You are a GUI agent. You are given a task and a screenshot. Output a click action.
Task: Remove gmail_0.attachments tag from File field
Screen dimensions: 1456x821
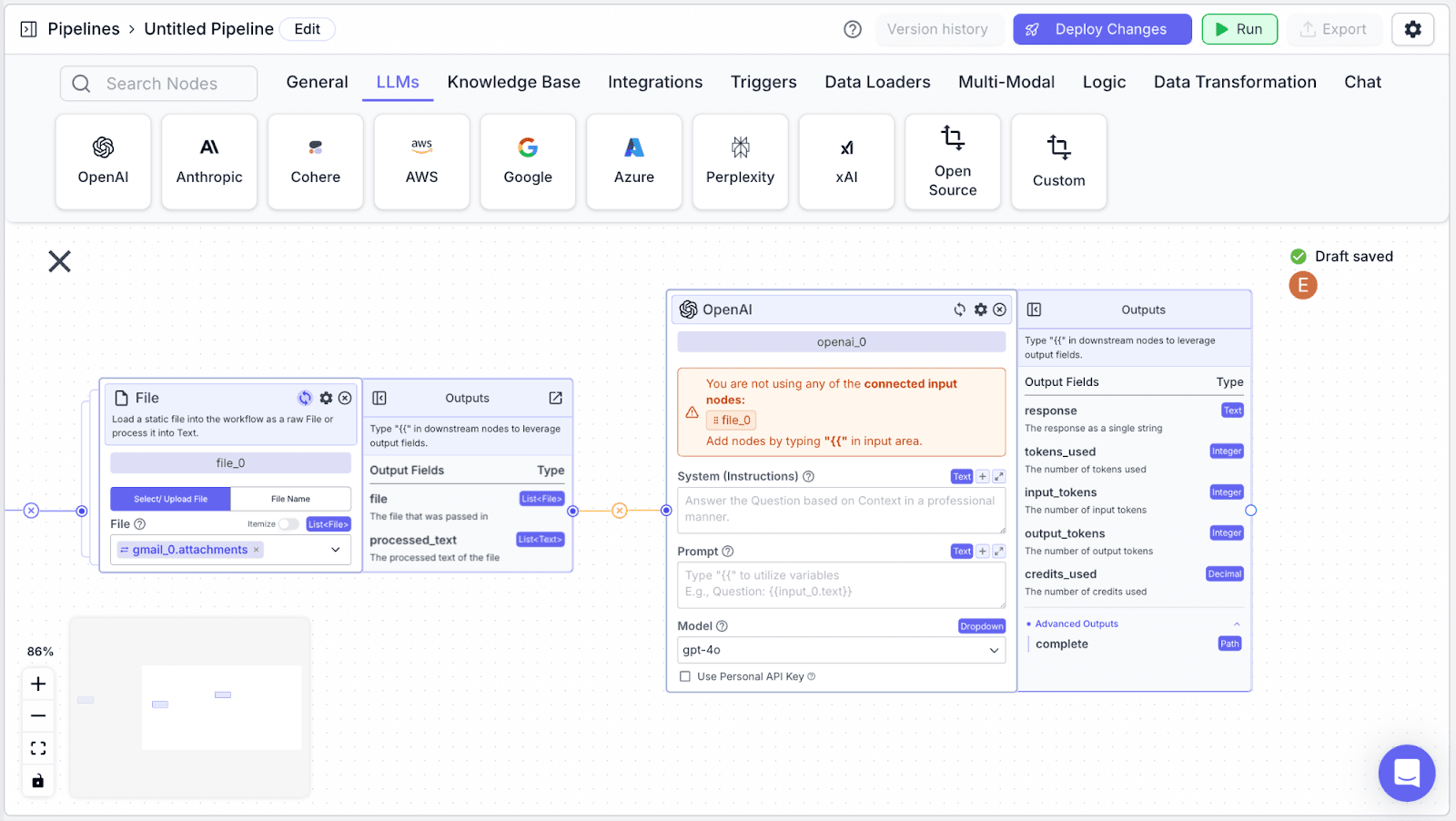pos(257,550)
